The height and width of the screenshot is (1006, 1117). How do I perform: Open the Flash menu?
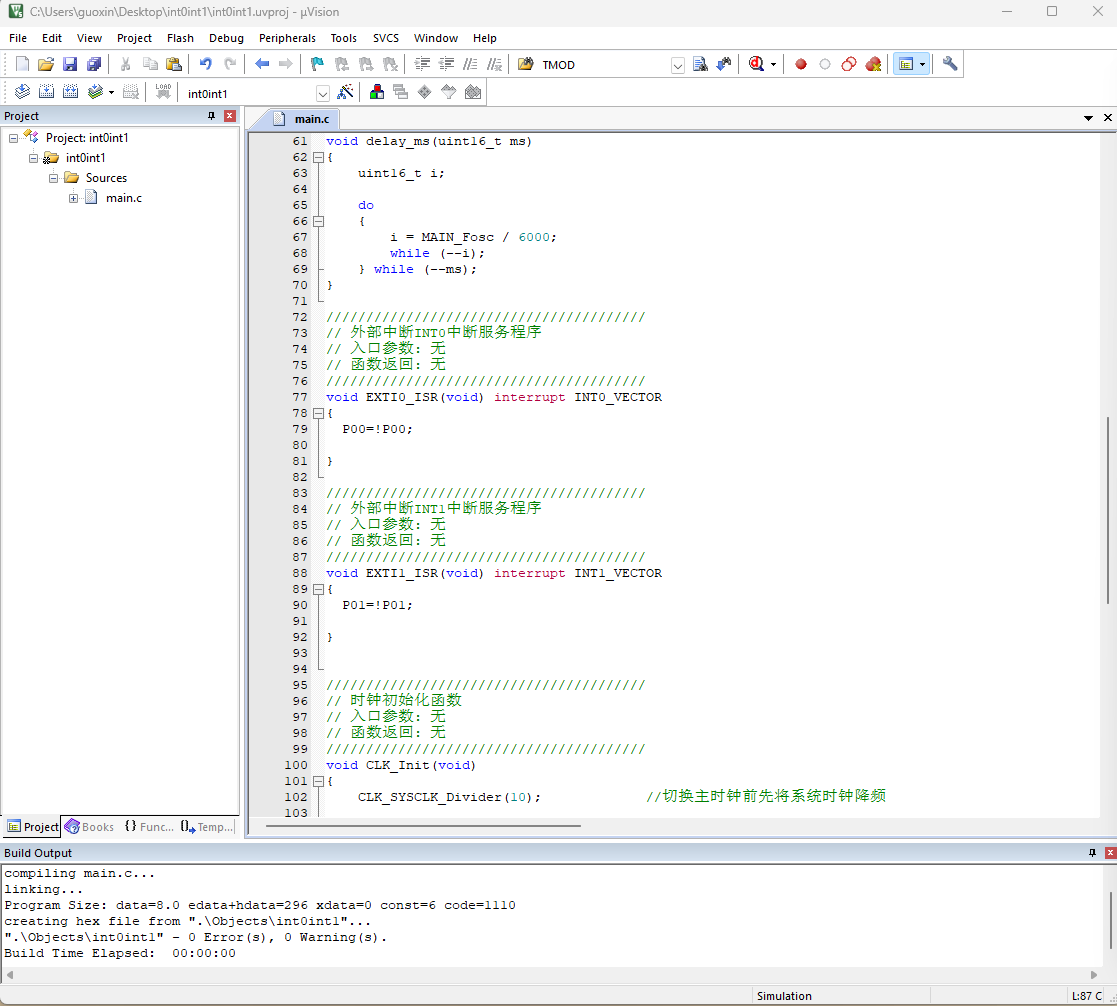click(x=180, y=38)
